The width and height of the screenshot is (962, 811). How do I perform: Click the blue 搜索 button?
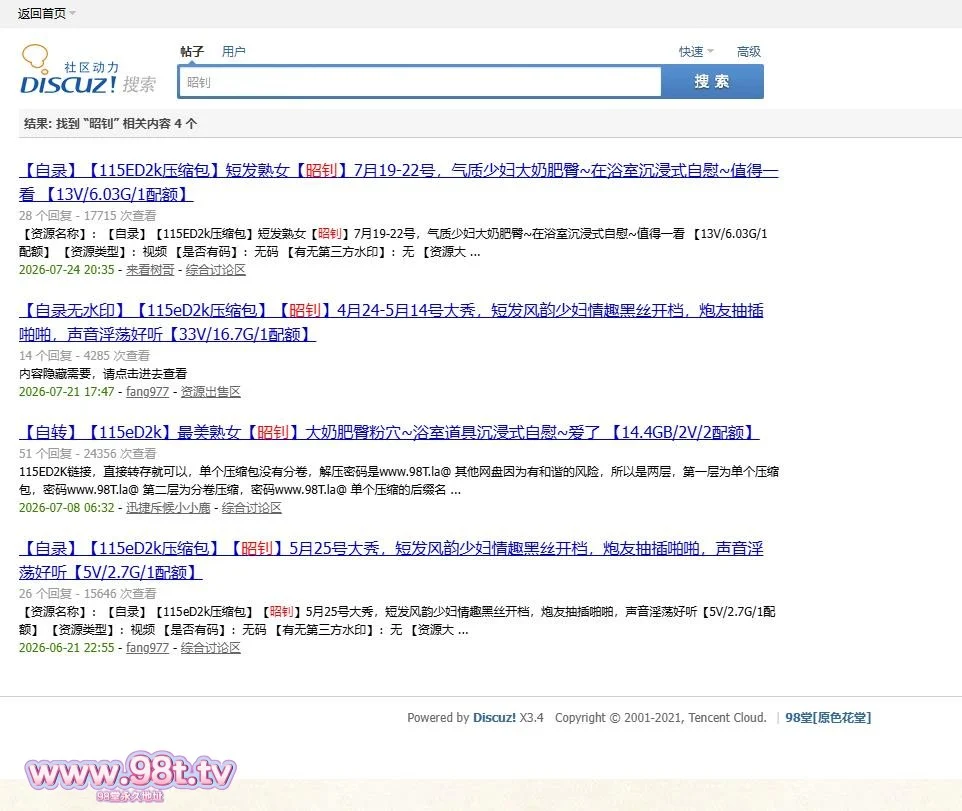coord(712,82)
